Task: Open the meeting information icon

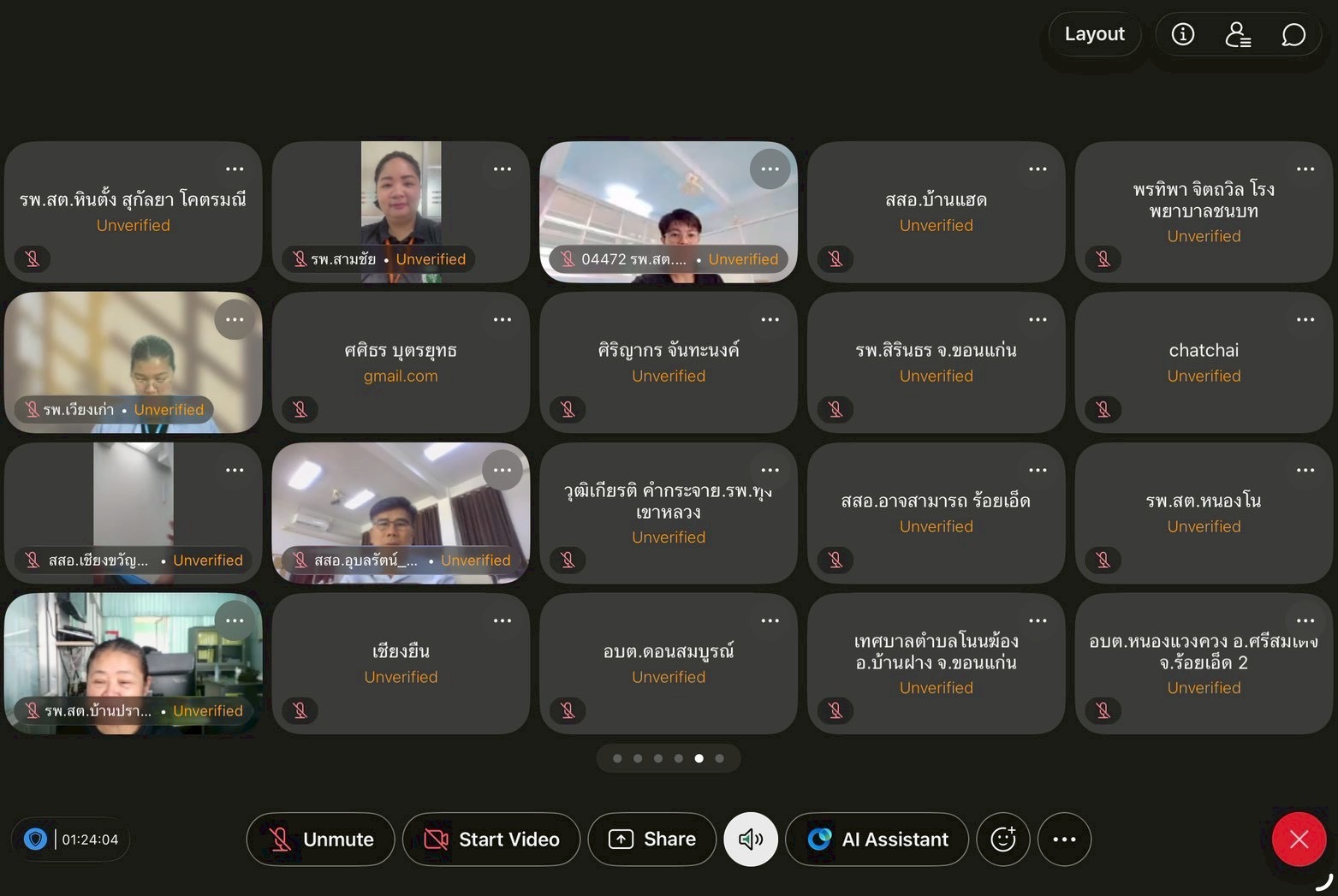Action: point(1183,34)
